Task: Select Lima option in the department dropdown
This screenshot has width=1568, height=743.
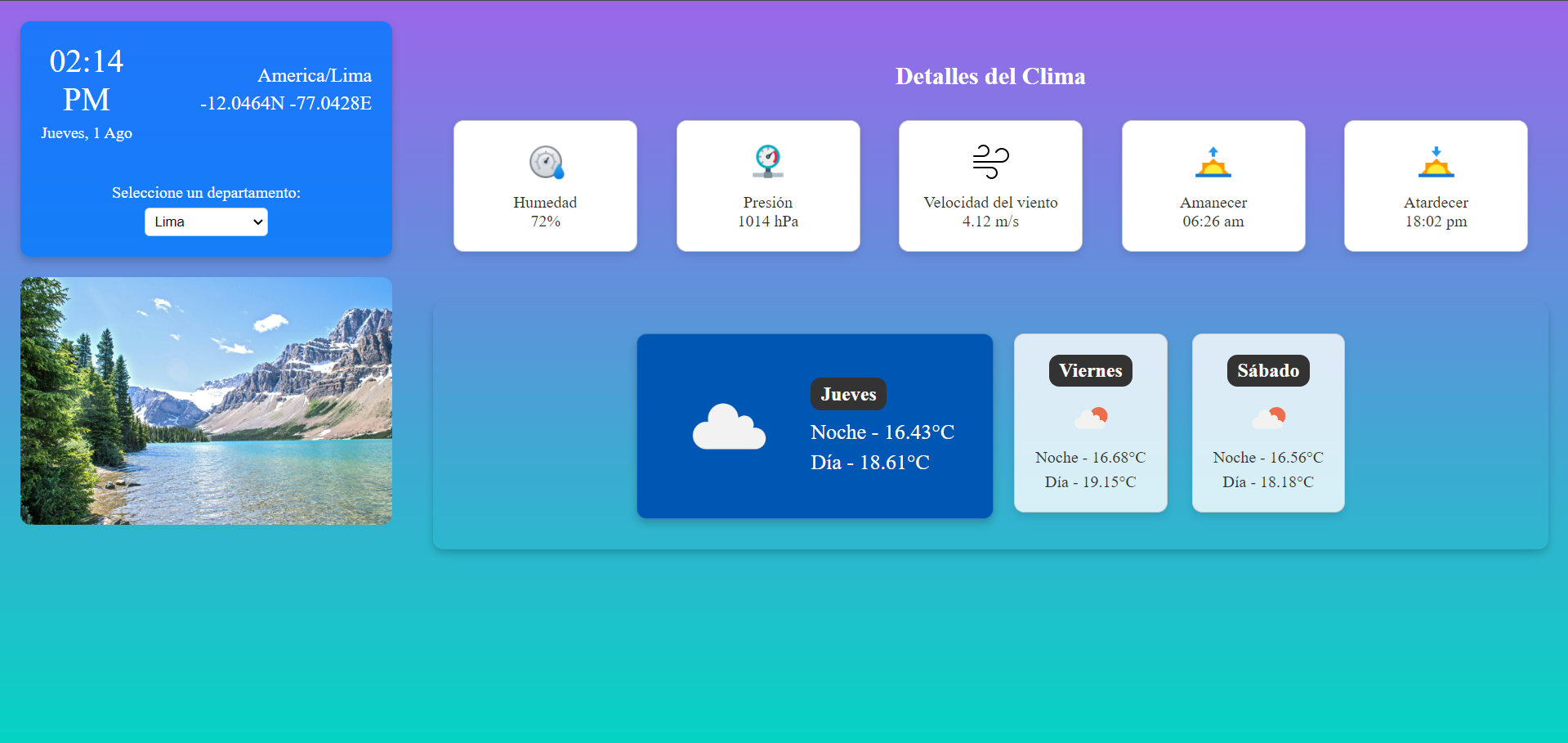Action: (196, 222)
